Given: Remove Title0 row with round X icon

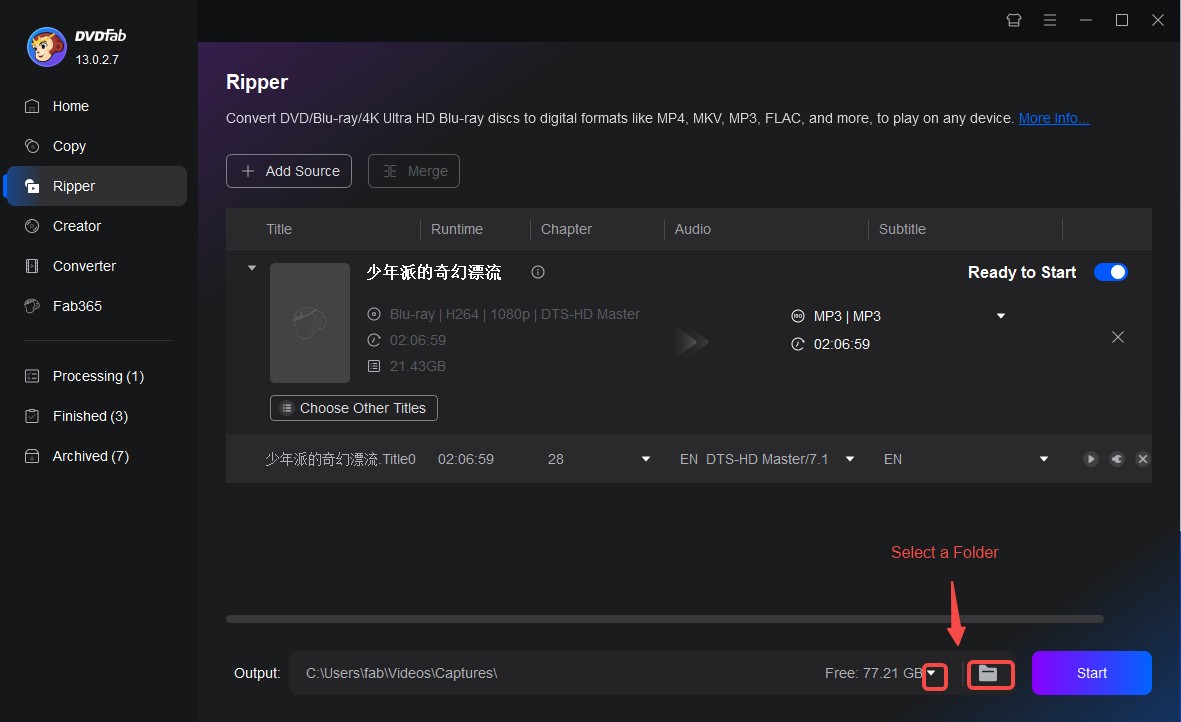Looking at the screenshot, I should click(x=1143, y=459).
